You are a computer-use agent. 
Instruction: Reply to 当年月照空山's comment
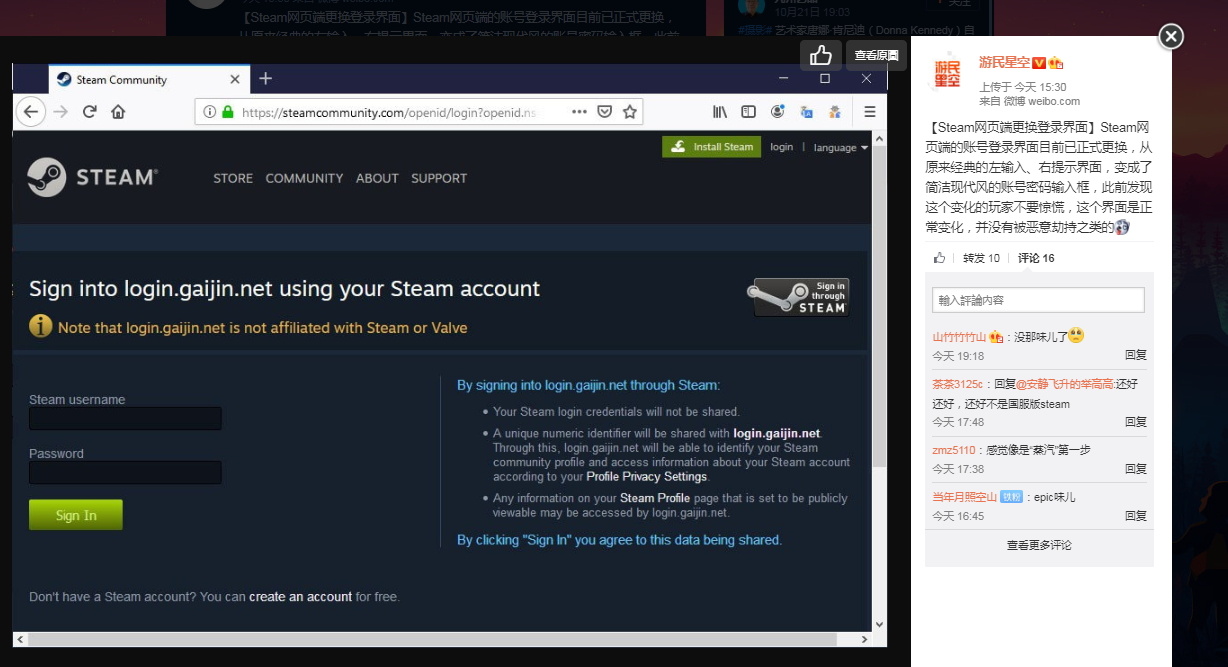point(1135,516)
